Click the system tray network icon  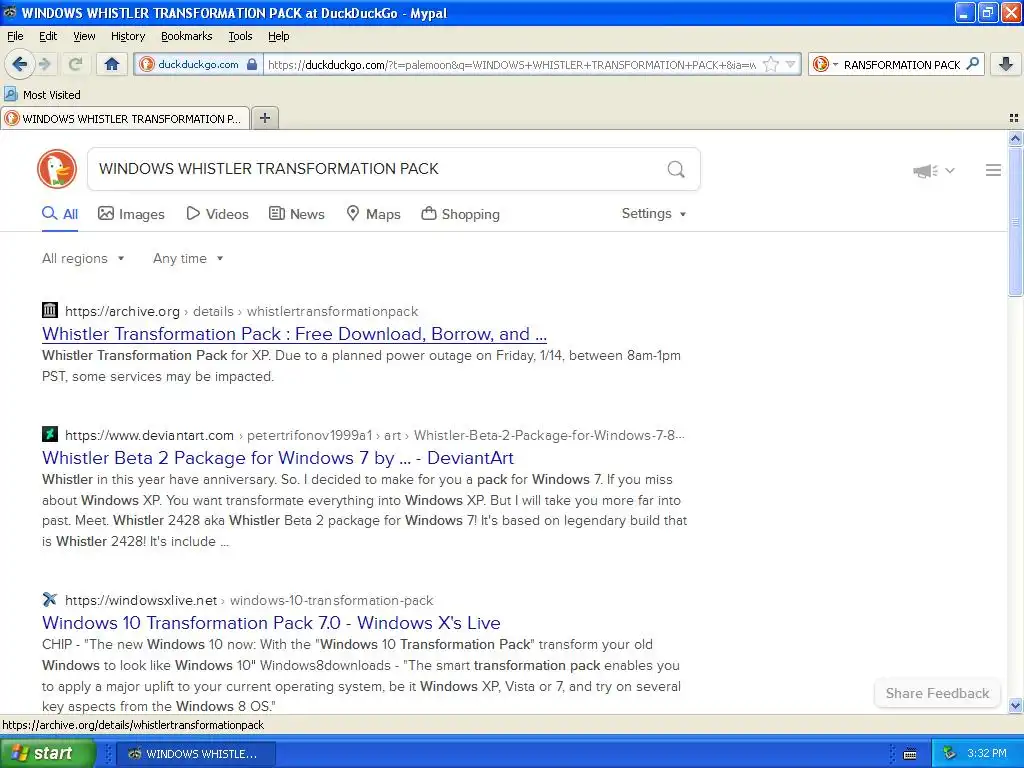[950, 754]
